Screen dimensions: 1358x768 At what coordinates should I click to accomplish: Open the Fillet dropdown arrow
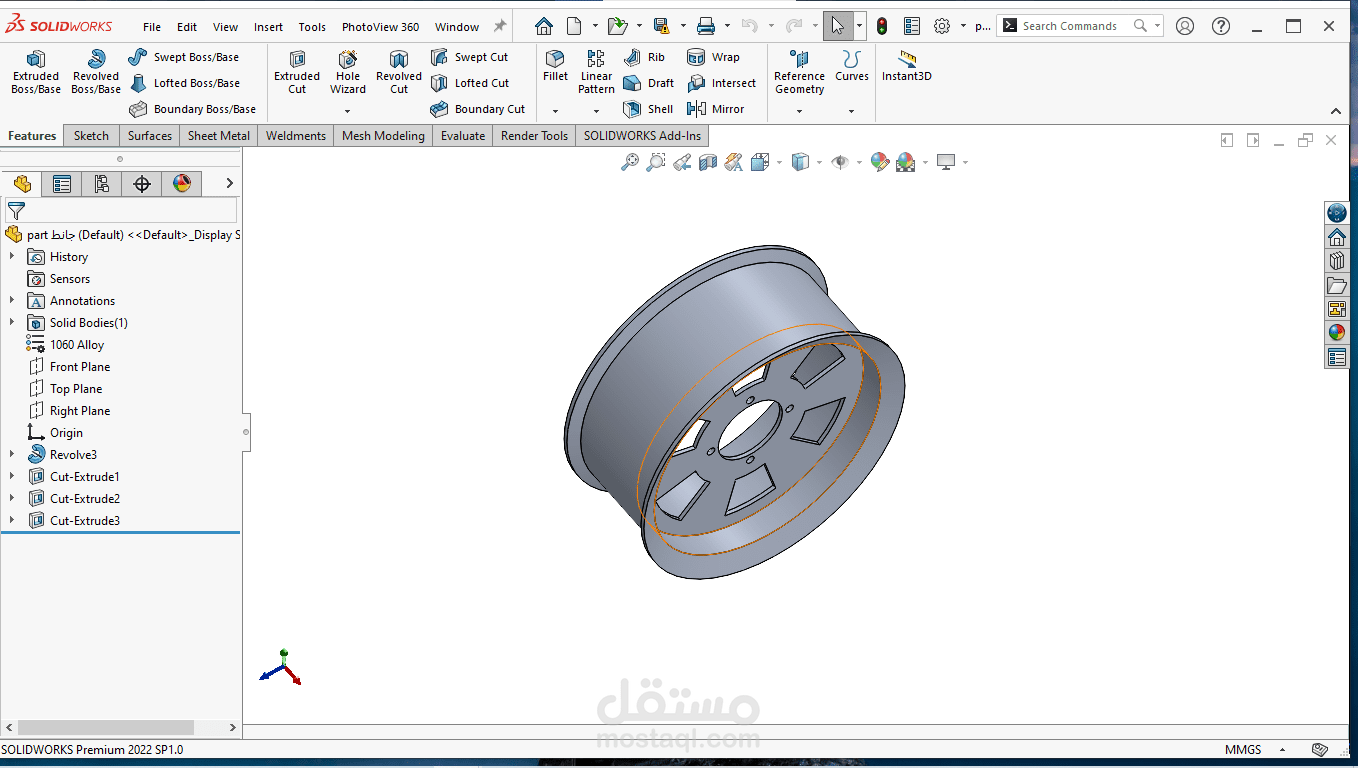coord(555,111)
